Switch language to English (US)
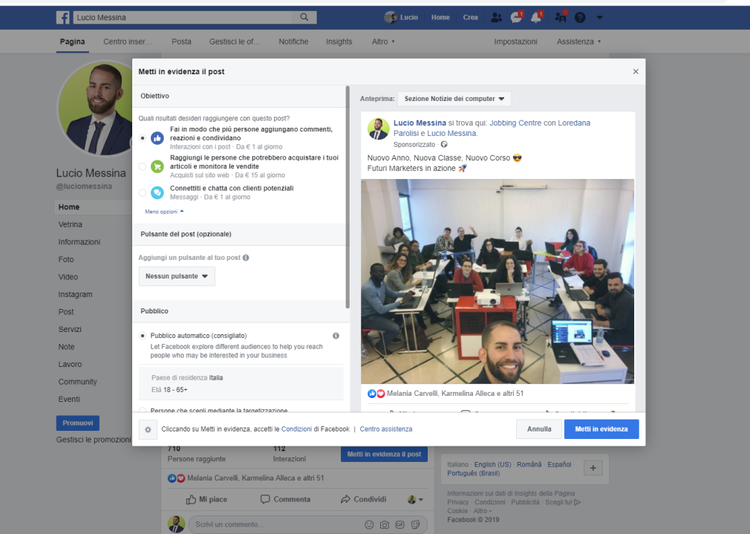Viewport: 750px width, 534px height. pos(493,464)
